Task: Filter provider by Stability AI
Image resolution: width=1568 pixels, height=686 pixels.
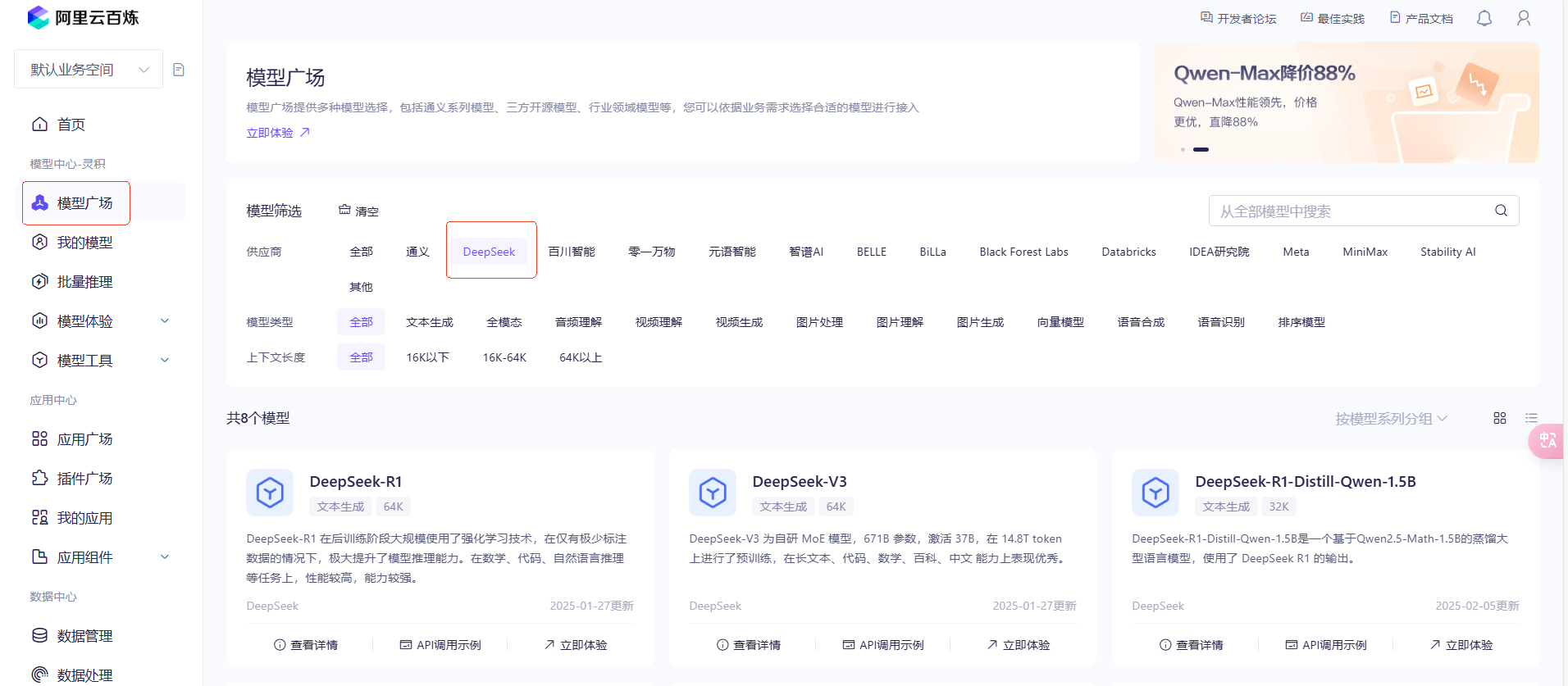Action: 1447,252
